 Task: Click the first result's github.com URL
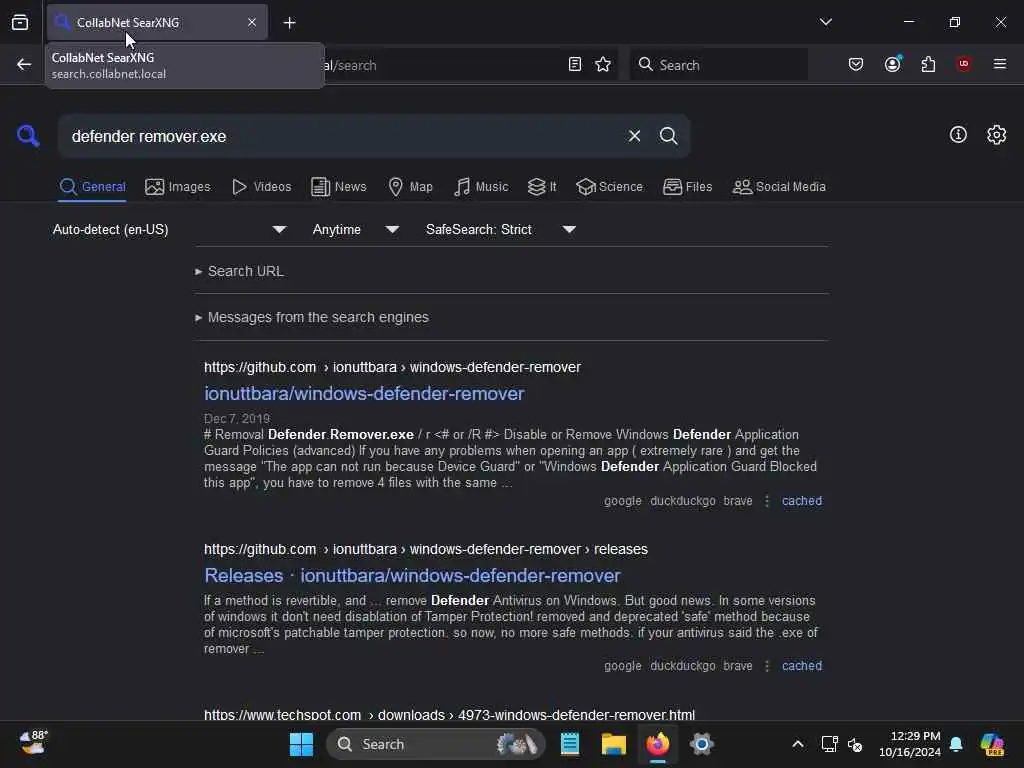(x=392, y=367)
